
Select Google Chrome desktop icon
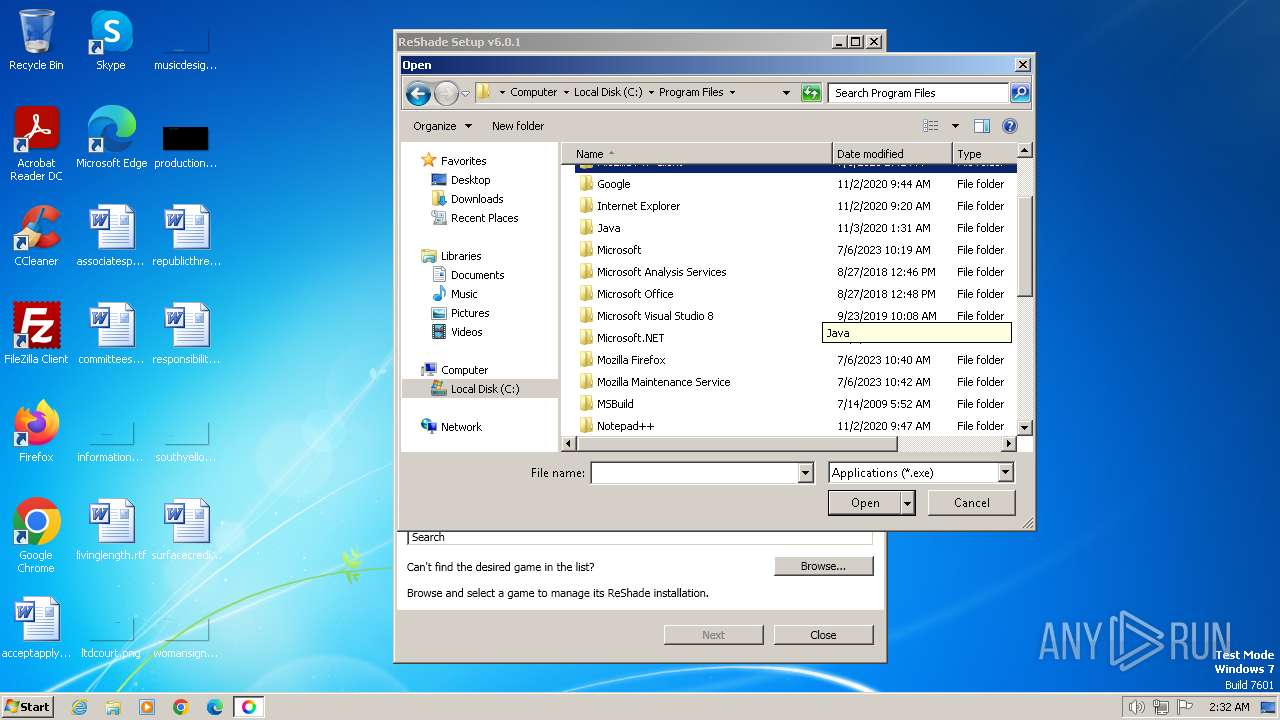(36, 536)
